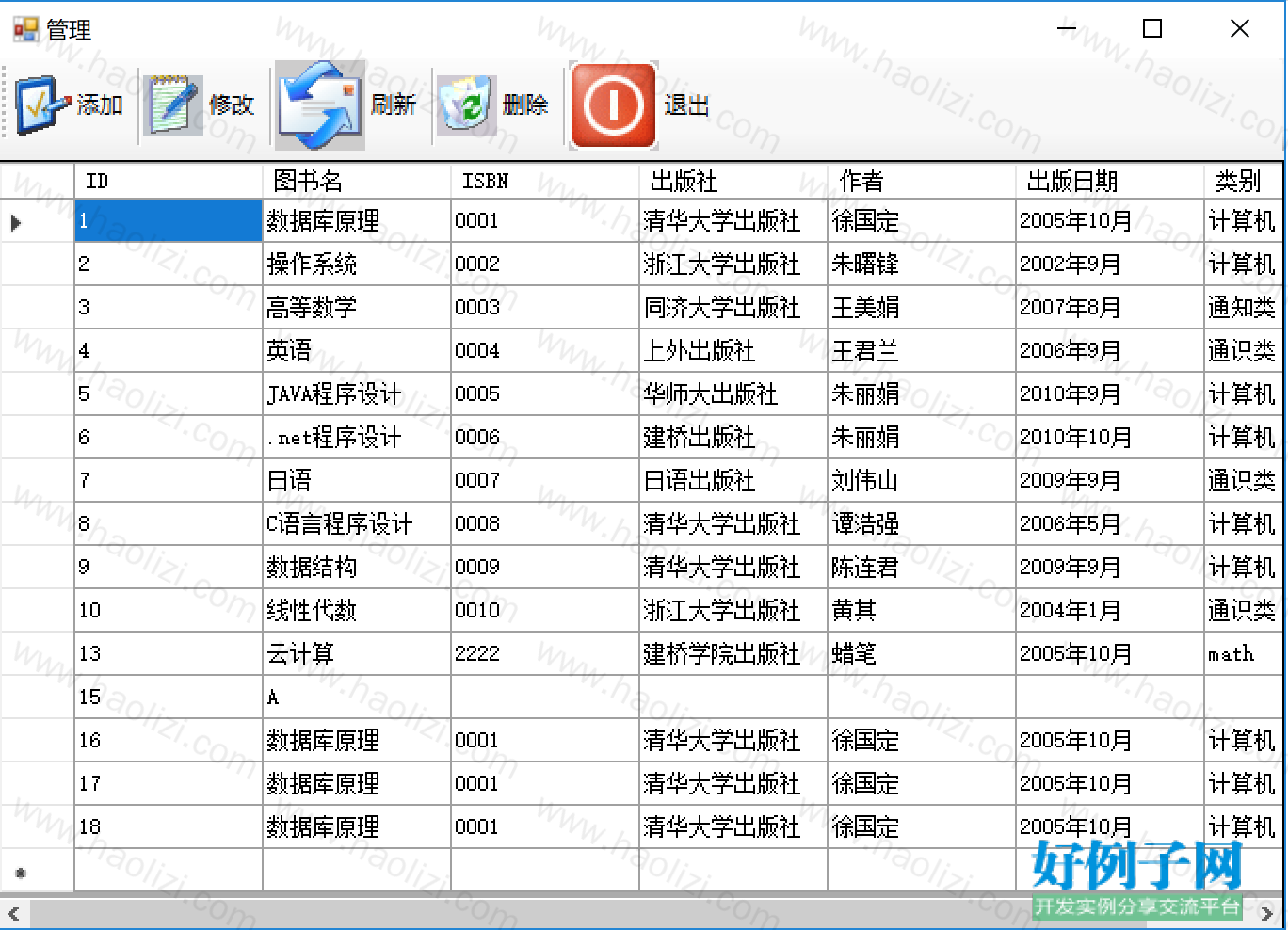Click the red 退出 (Exit) power icon
The height and width of the screenshot is (930, 1288).
[614, 105]
